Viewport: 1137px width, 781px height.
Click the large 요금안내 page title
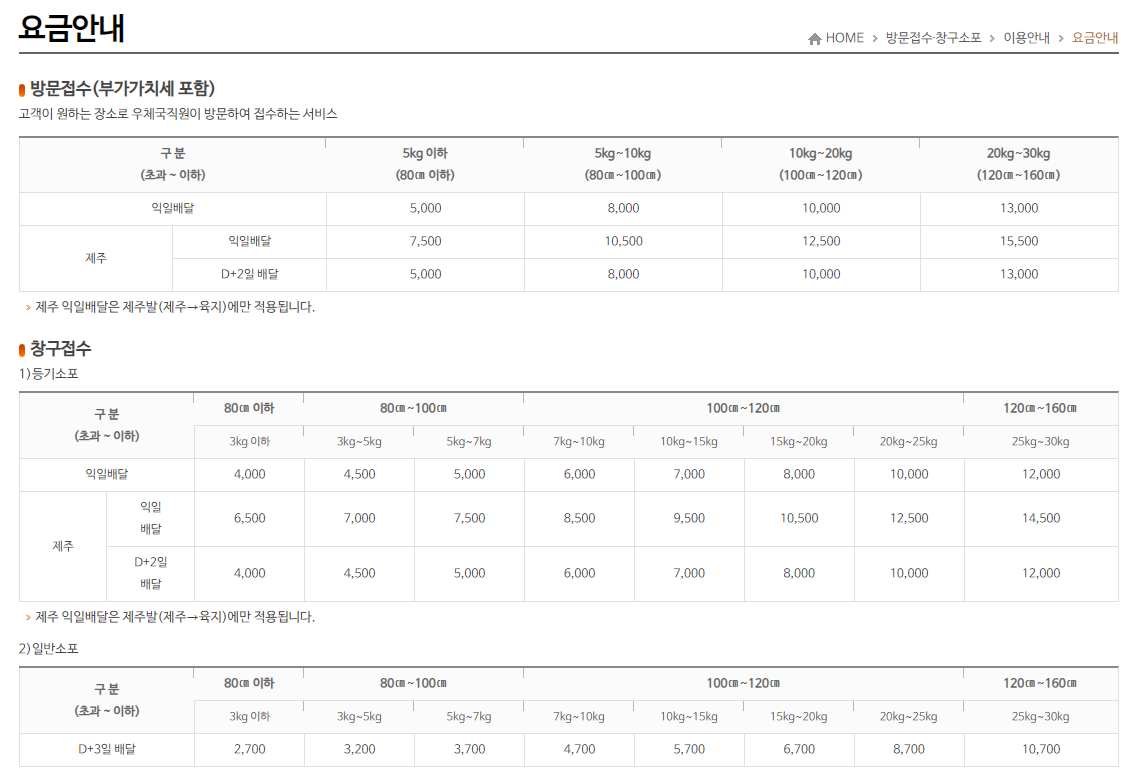[x=72, y=28]
